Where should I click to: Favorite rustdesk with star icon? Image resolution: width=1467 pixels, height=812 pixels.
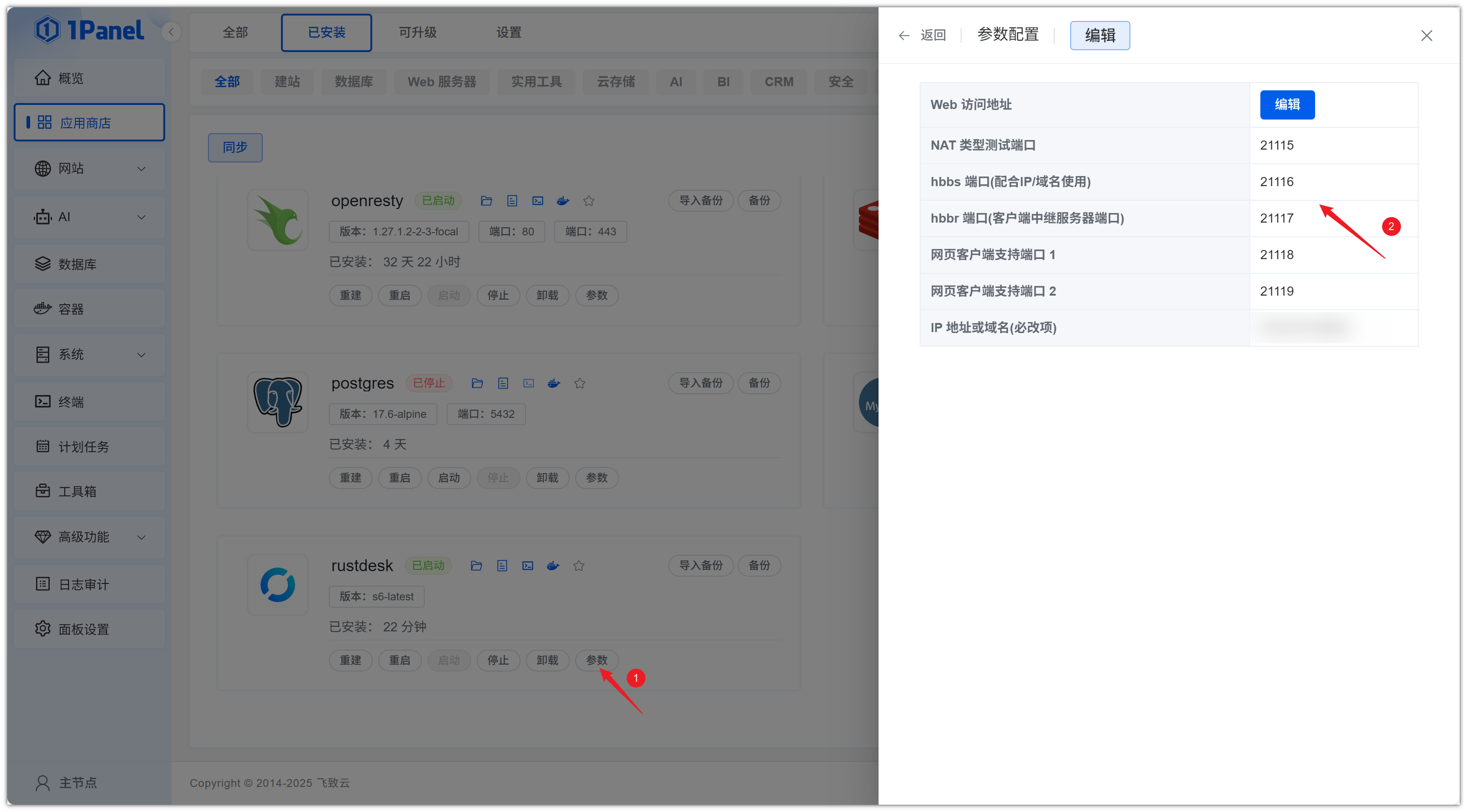[x=578, y=566]
